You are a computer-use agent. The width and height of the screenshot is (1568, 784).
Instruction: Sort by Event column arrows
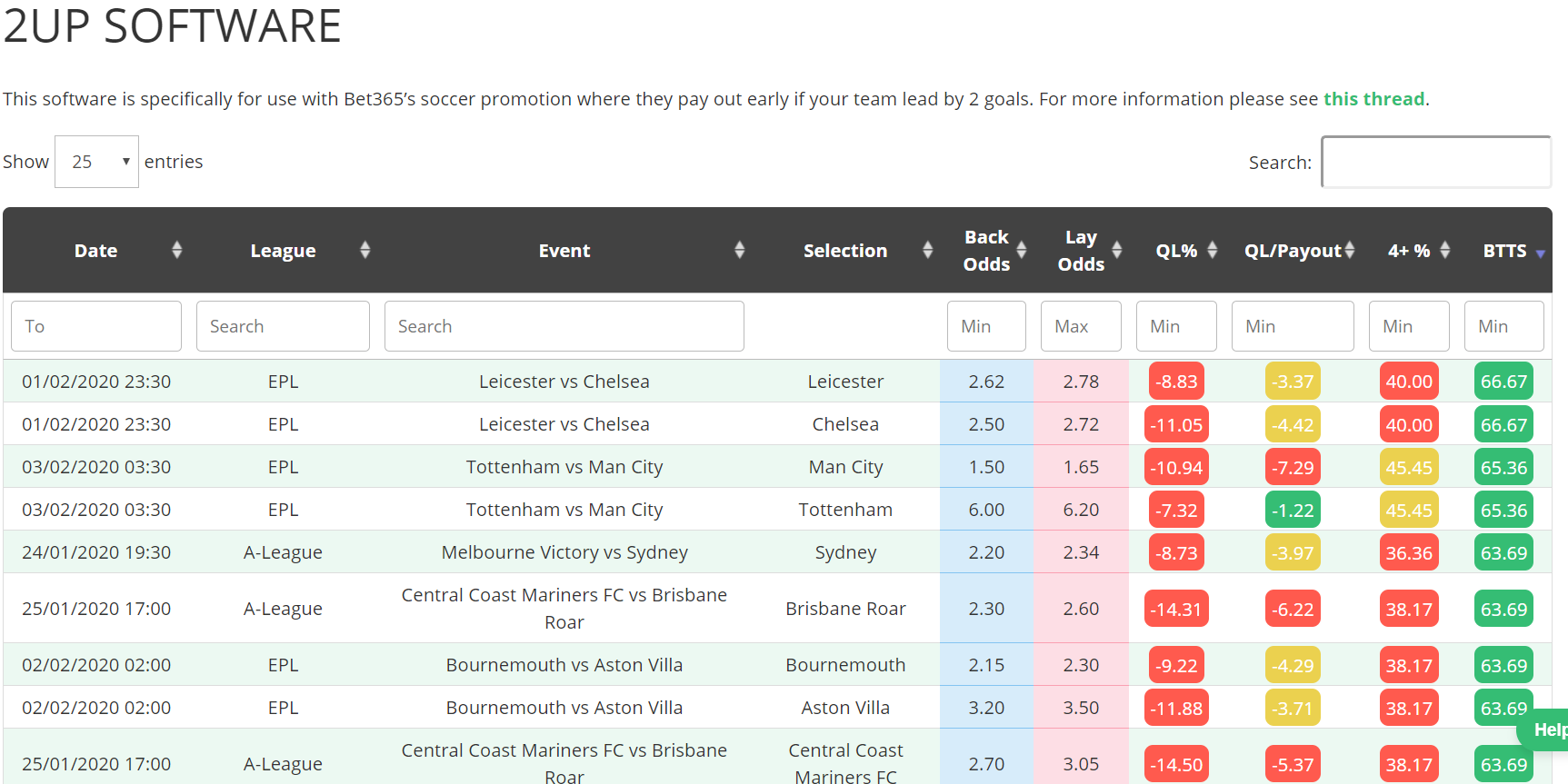(739, 250)
